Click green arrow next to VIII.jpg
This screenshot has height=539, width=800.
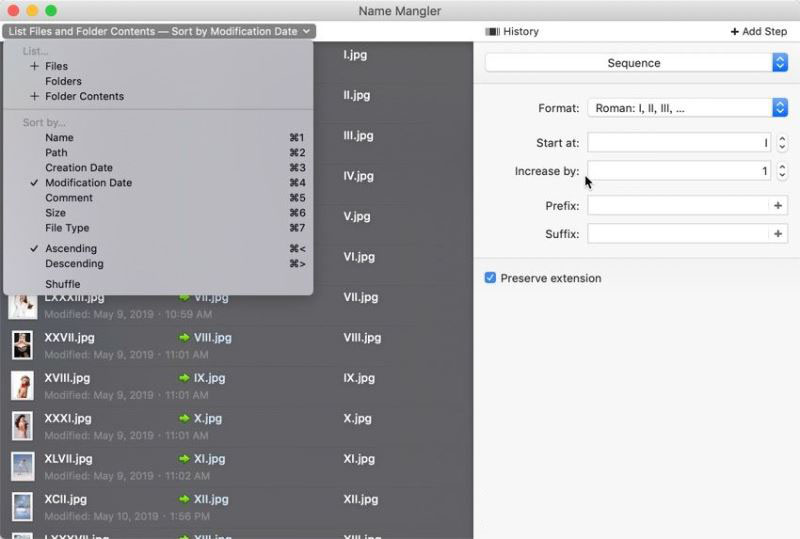184,337
